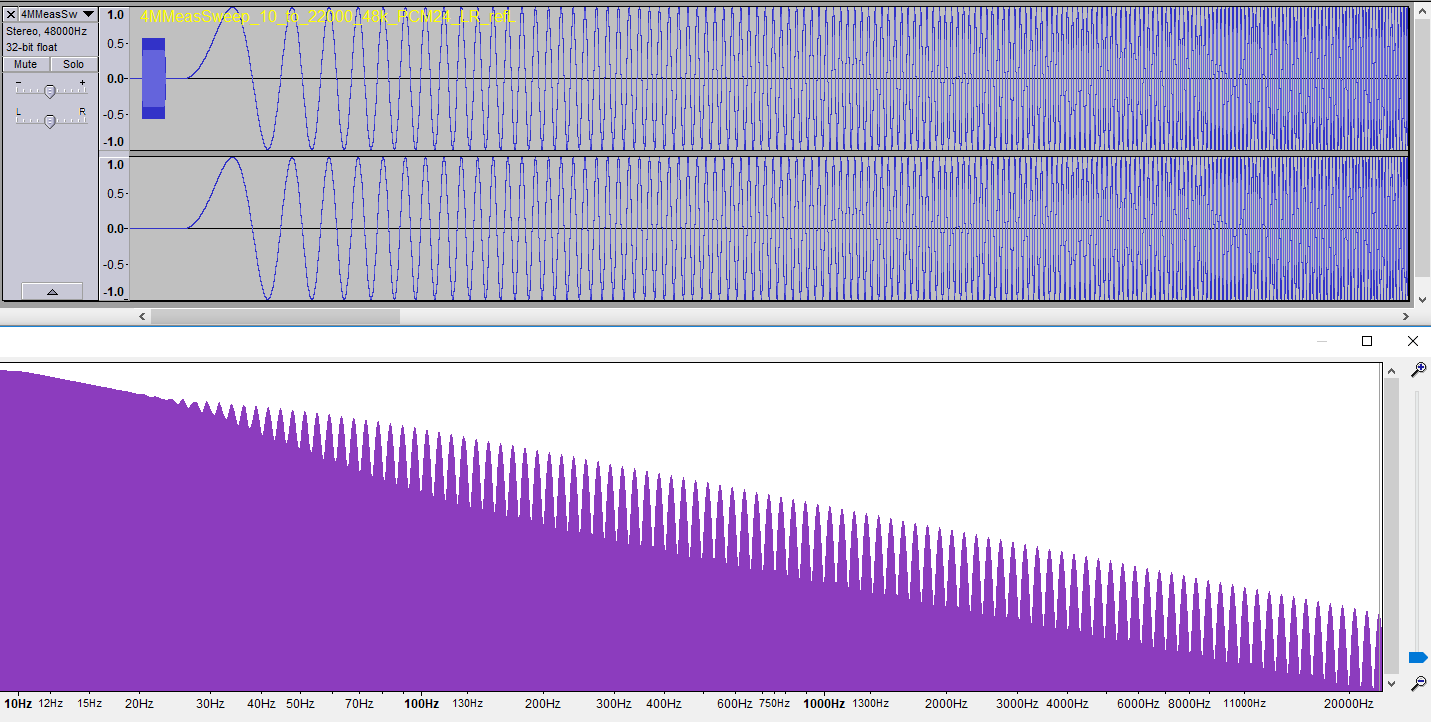Screen dimensions: 1431x722
Task: Click the '32-bit float' track format text
Action: (x=32, y=47)
